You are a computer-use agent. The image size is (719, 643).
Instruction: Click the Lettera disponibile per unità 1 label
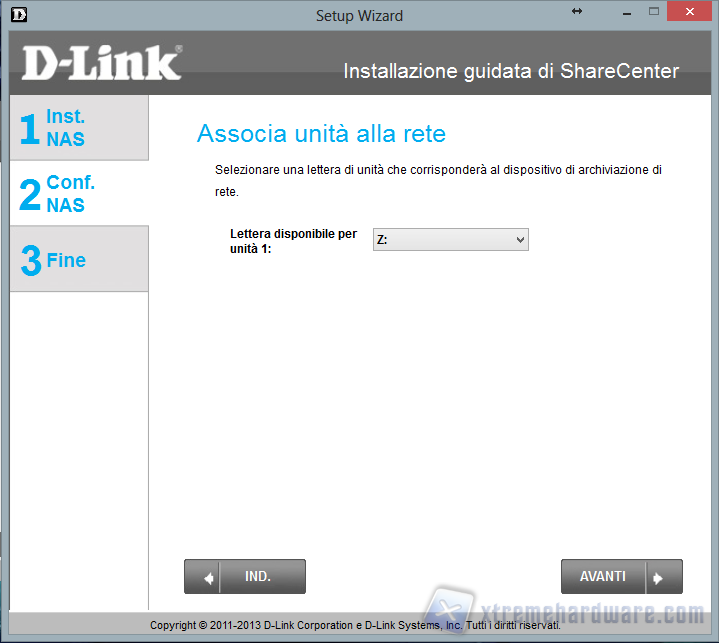coord(293,241)
